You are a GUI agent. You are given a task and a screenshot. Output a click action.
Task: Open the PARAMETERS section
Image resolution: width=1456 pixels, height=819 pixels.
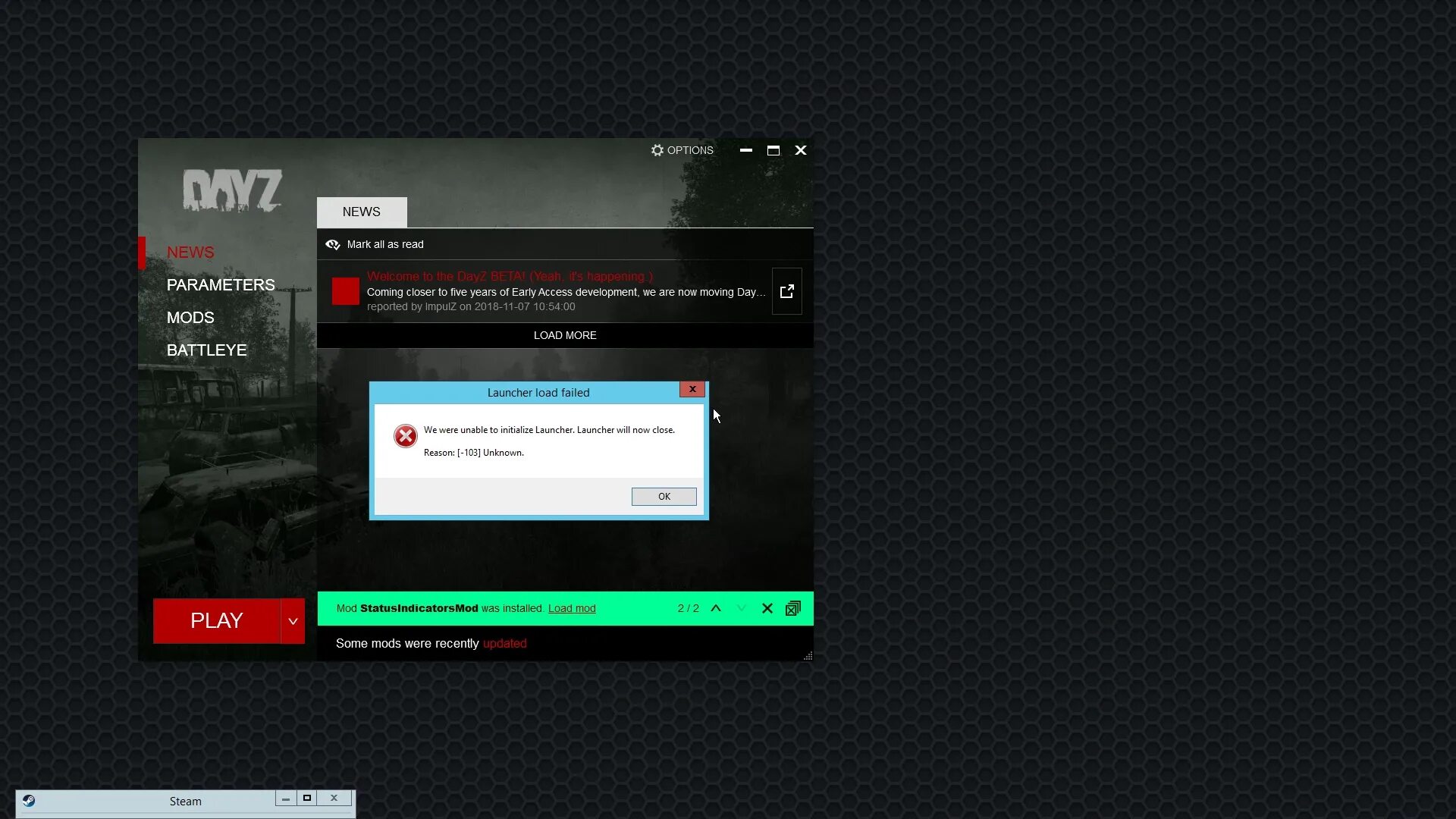coord(221,285)
